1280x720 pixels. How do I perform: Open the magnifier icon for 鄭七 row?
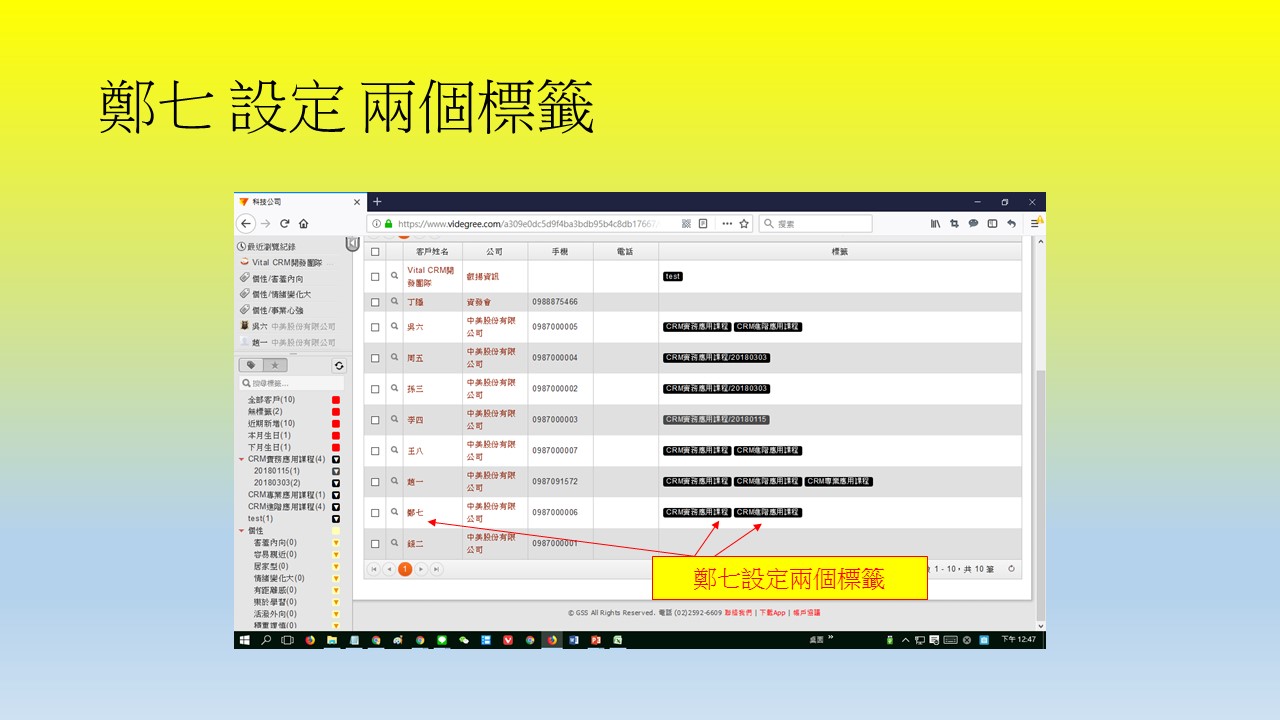[x=394, y=513]
